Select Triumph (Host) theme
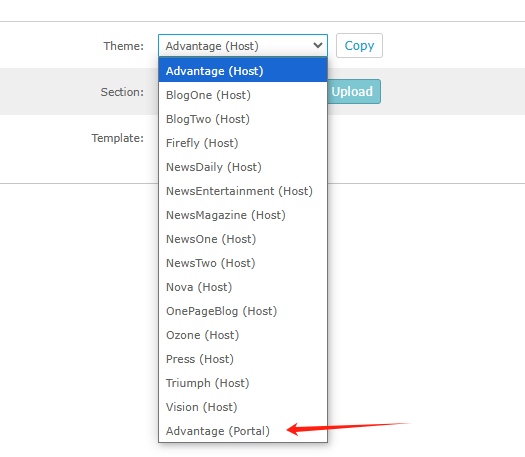 coord(243,383)
